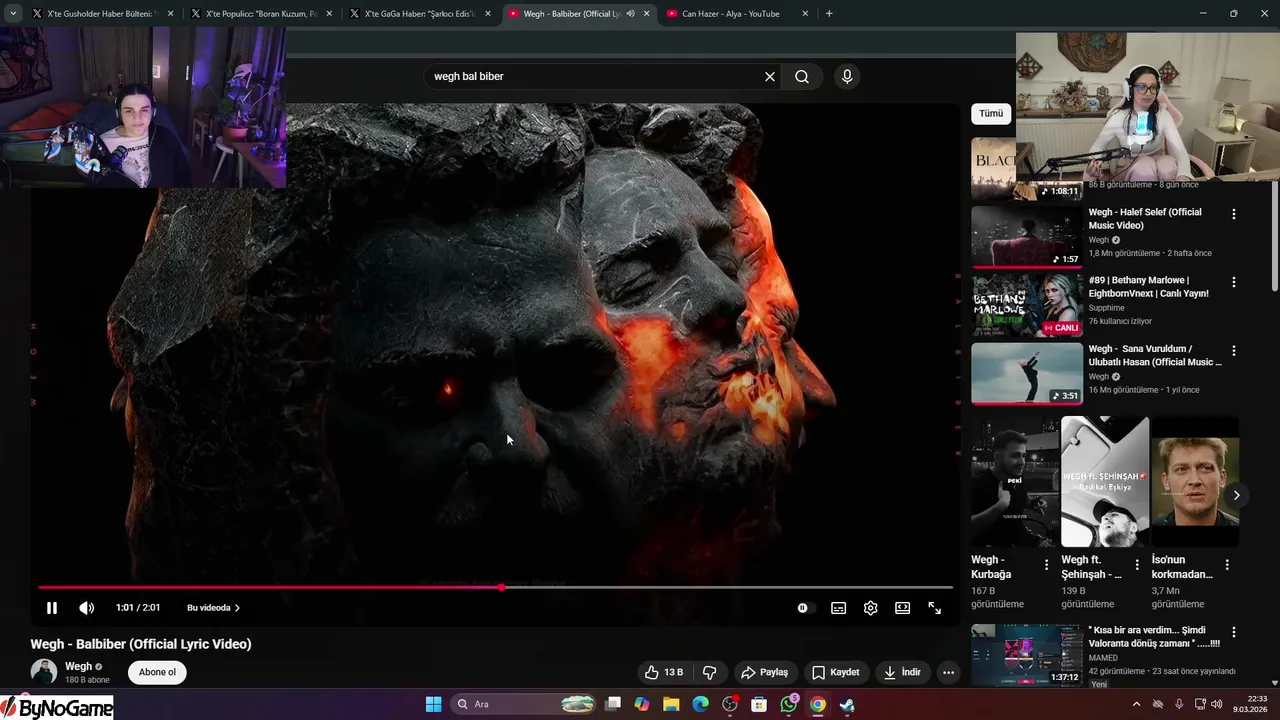
Task: Dislike the video thumbs-down icon
Action: point(710,672)
